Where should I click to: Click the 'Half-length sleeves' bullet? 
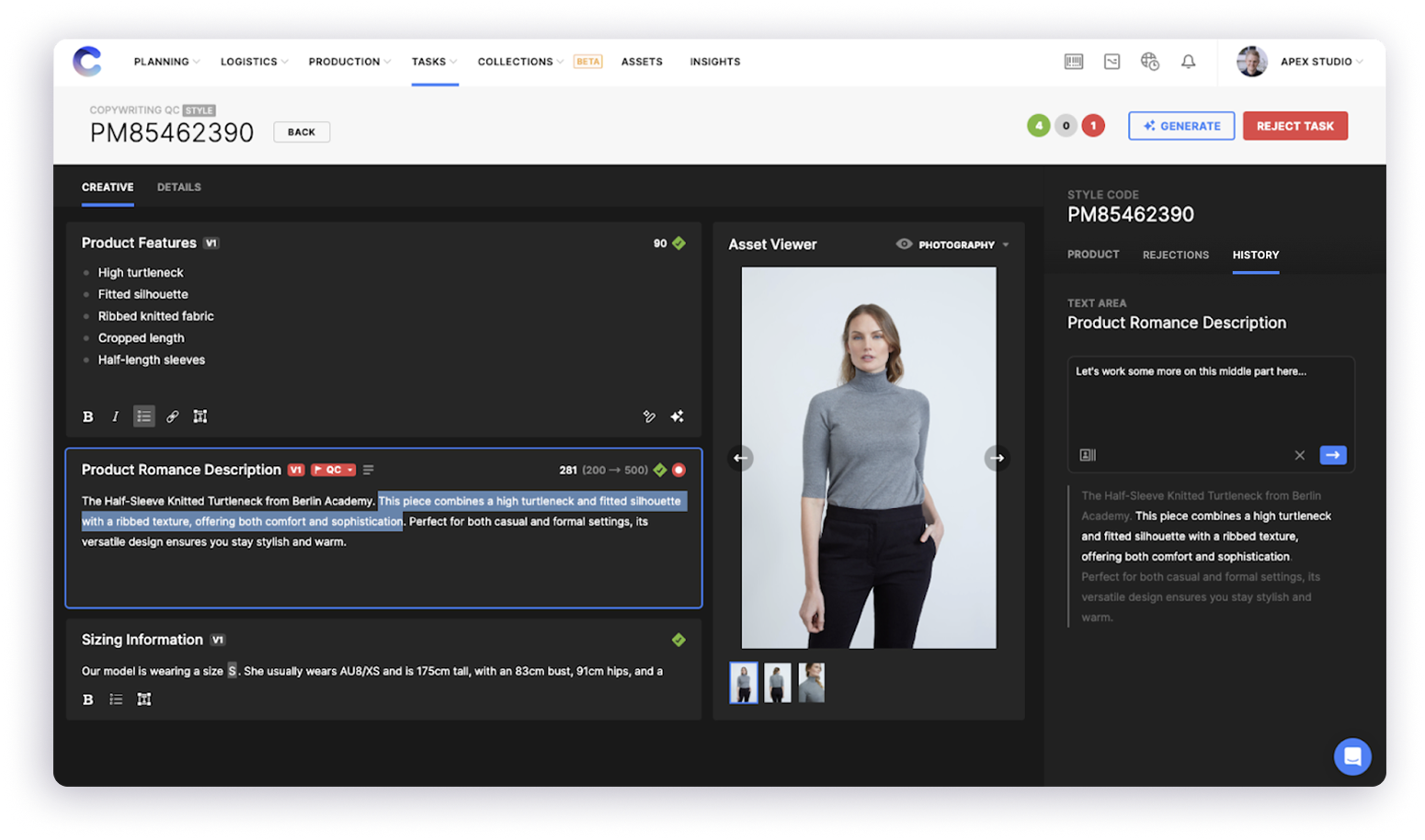pyautogui.click(x=152, y=360)
